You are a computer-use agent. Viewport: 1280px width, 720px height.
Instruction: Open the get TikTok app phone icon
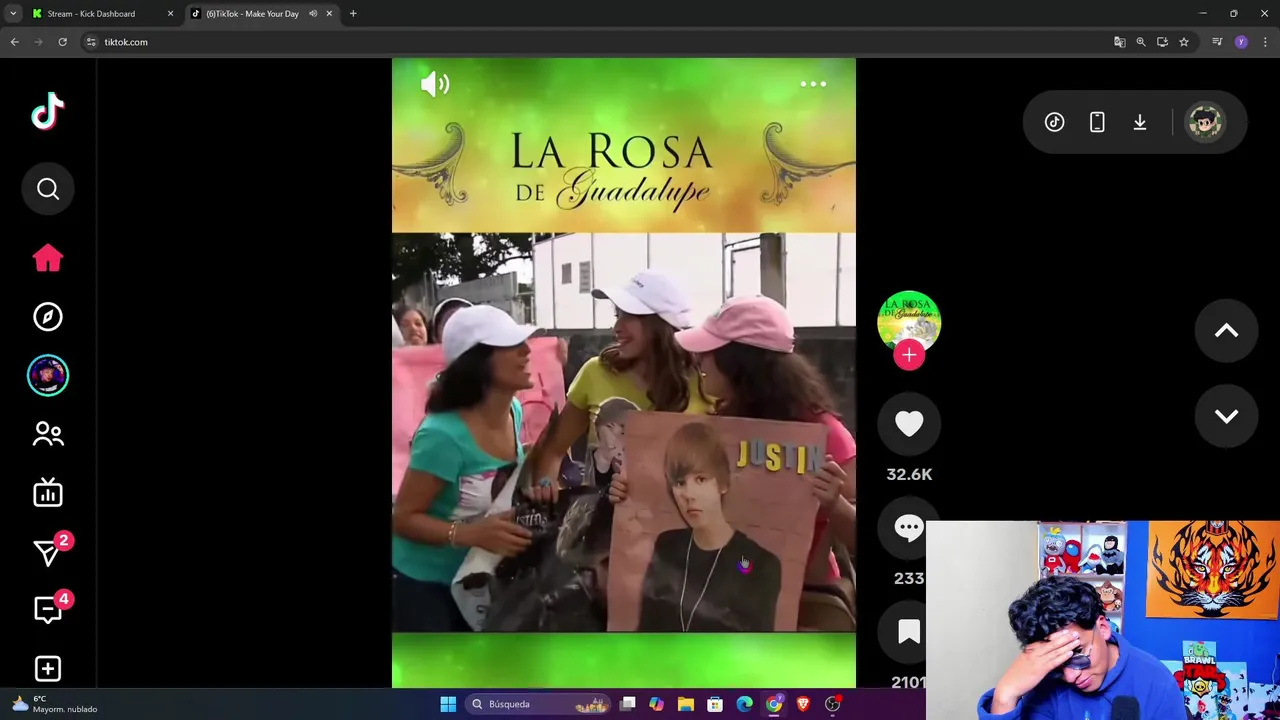click(x=1097, y=122)
